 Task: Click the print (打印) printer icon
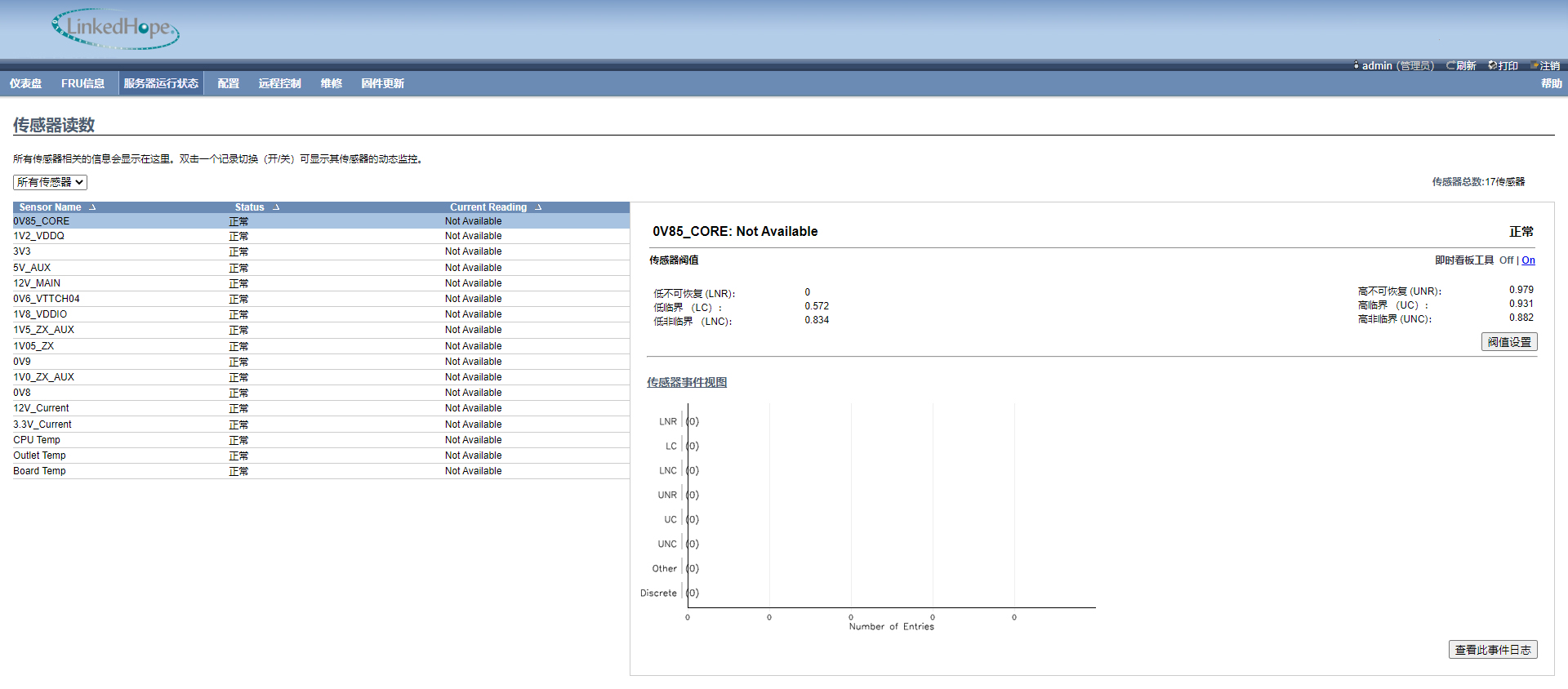(x=1492, y=65)
